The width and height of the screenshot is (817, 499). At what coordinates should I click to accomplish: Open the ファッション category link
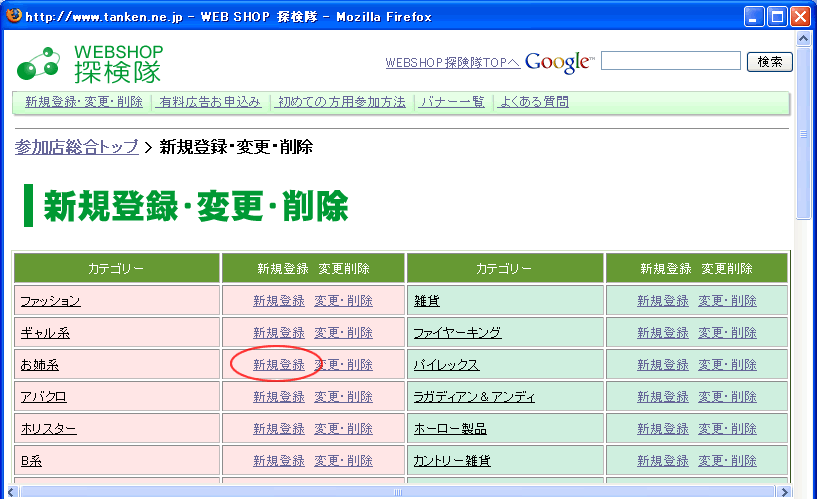tap(50, 301)
